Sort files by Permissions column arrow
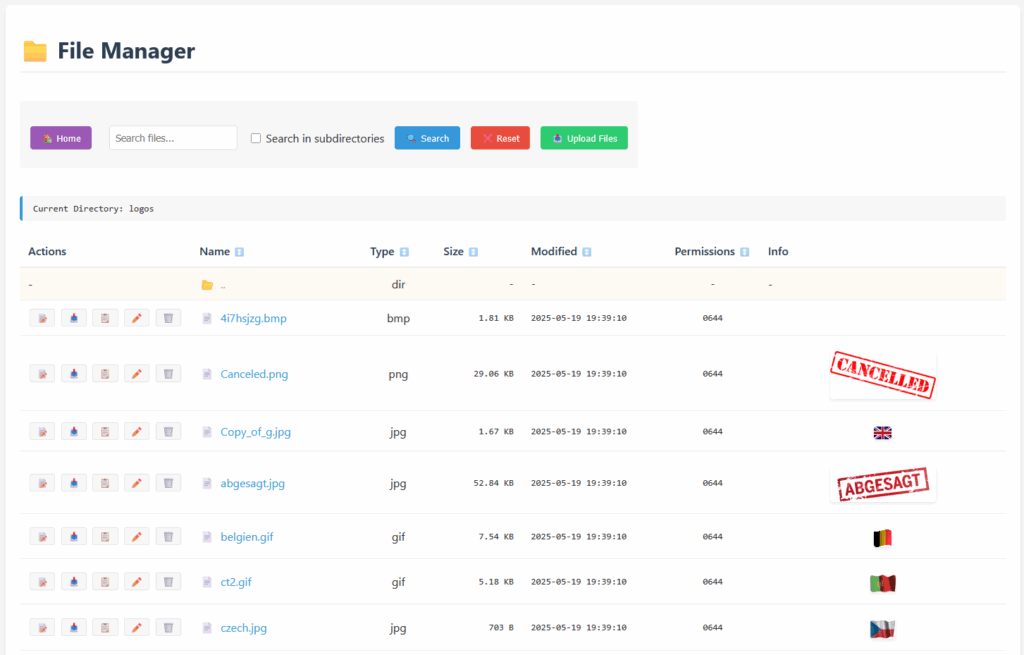This screenshot has height=655, width=1024. click(x=745, y=252)
